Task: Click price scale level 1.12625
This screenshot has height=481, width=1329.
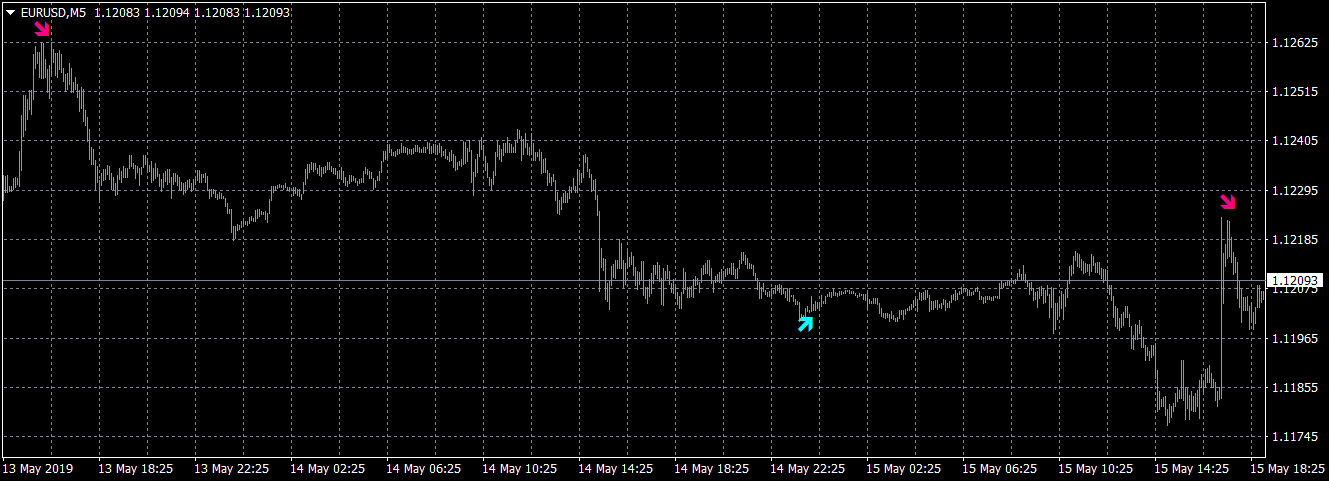Action: (x=1293, y=43)
